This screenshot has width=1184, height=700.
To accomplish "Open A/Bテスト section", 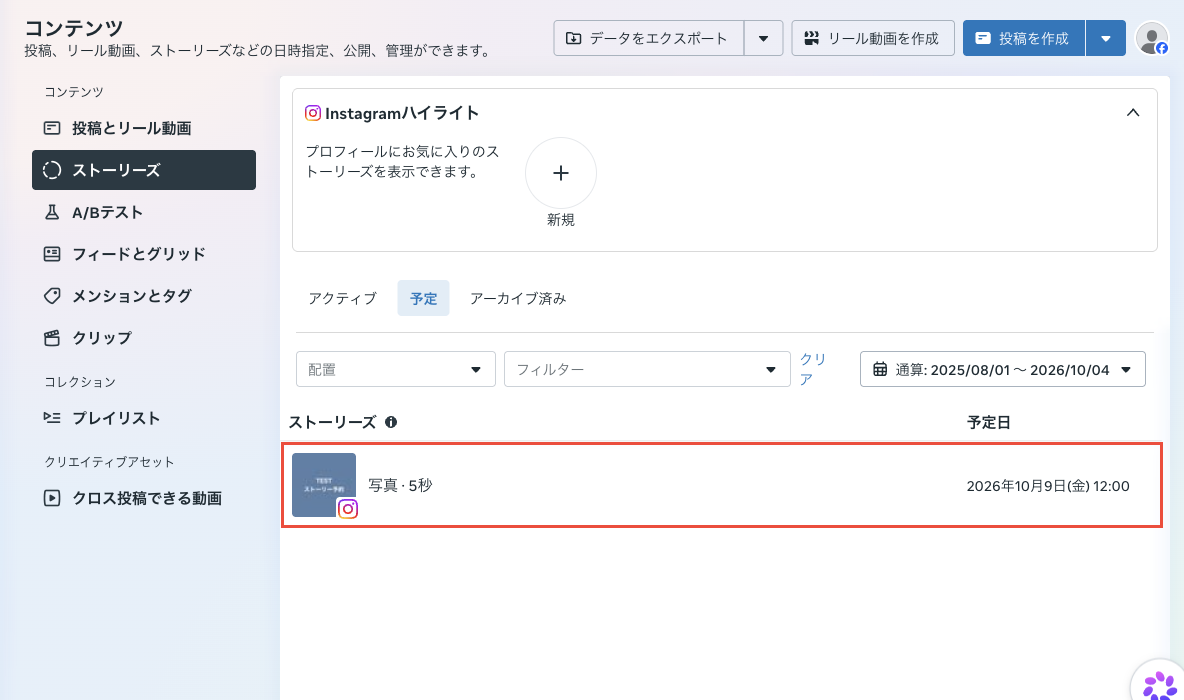I will click(x=143, y=212).
